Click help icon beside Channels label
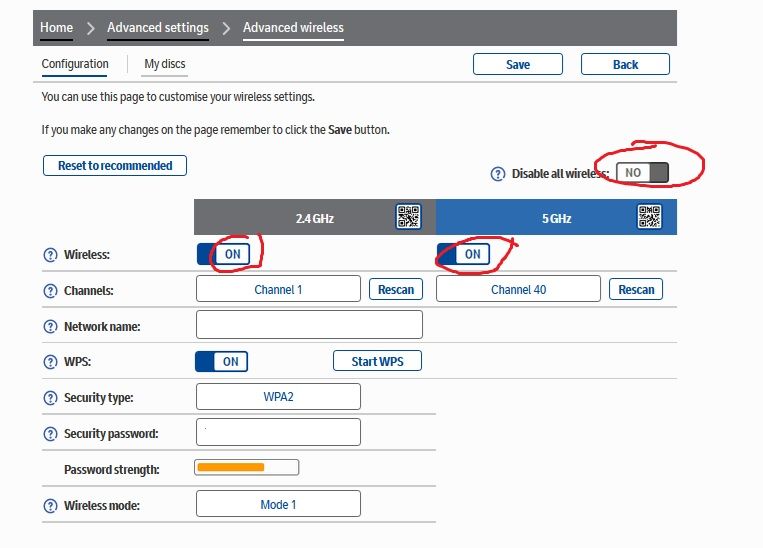 point(51,291)
